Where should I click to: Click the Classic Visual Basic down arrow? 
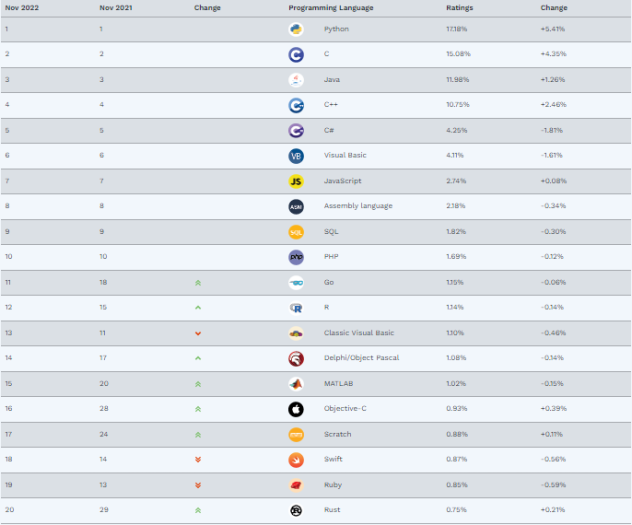(198, 333)
